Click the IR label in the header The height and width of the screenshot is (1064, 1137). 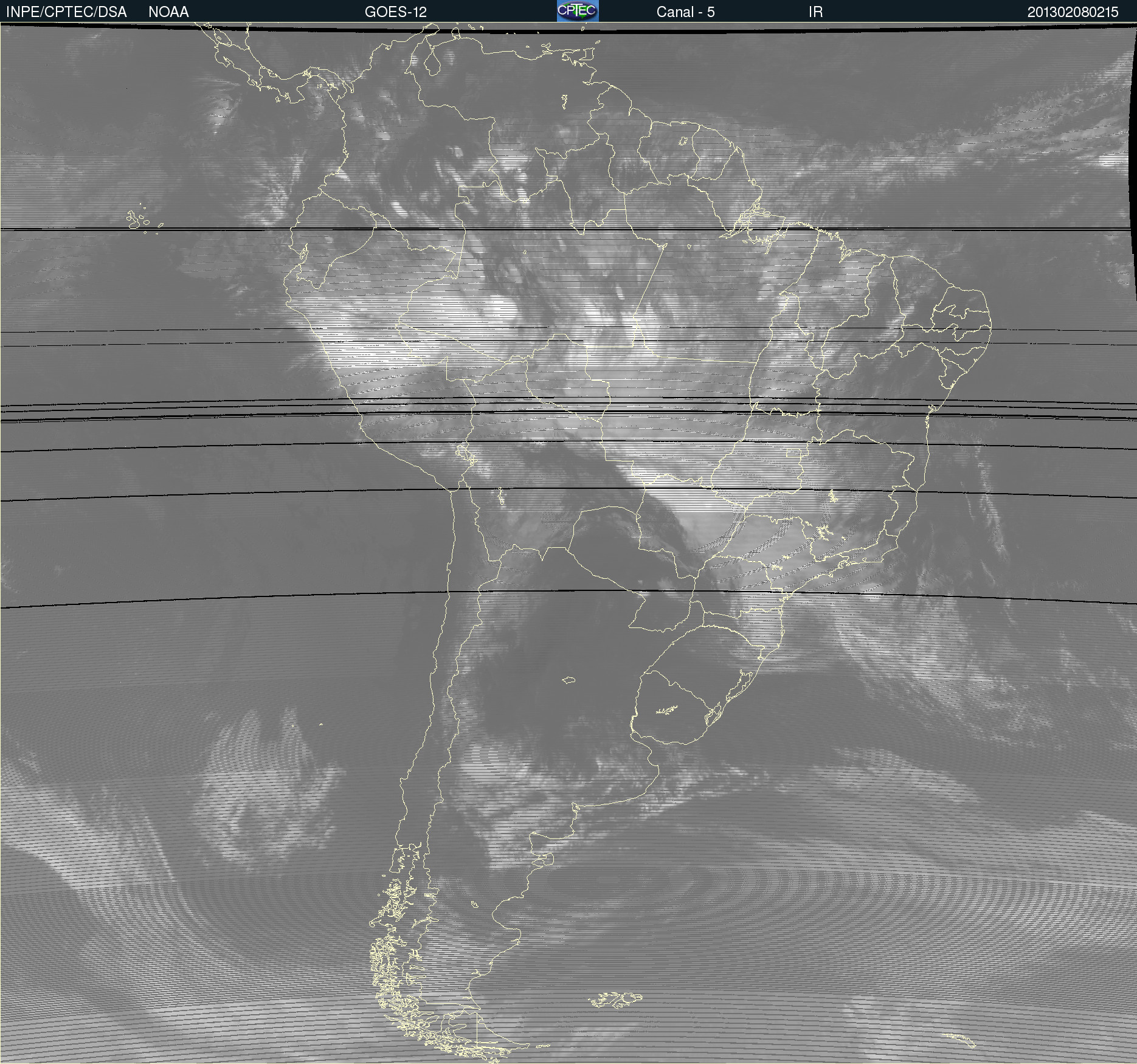815,12
